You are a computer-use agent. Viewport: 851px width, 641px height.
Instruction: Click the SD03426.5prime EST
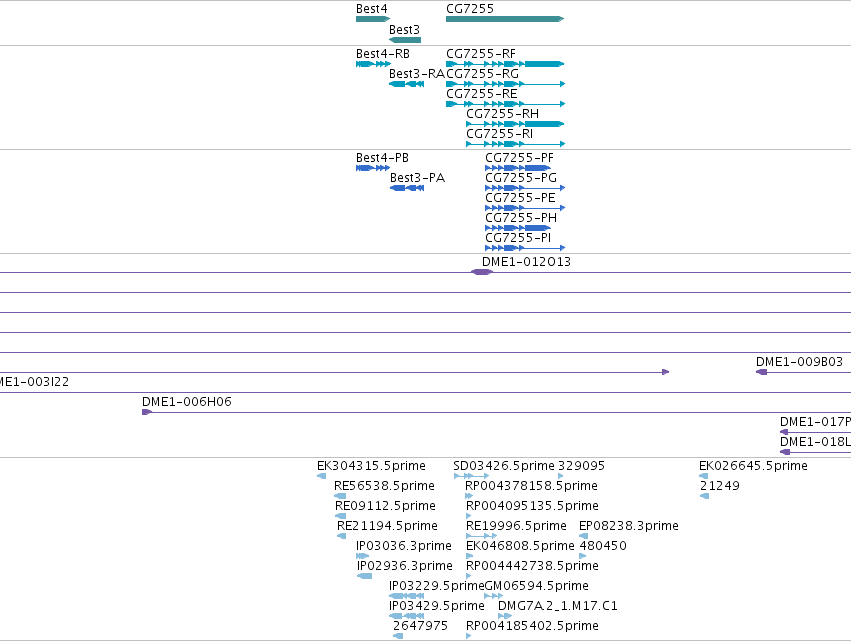pyautogui.click(x=471, y=476)
